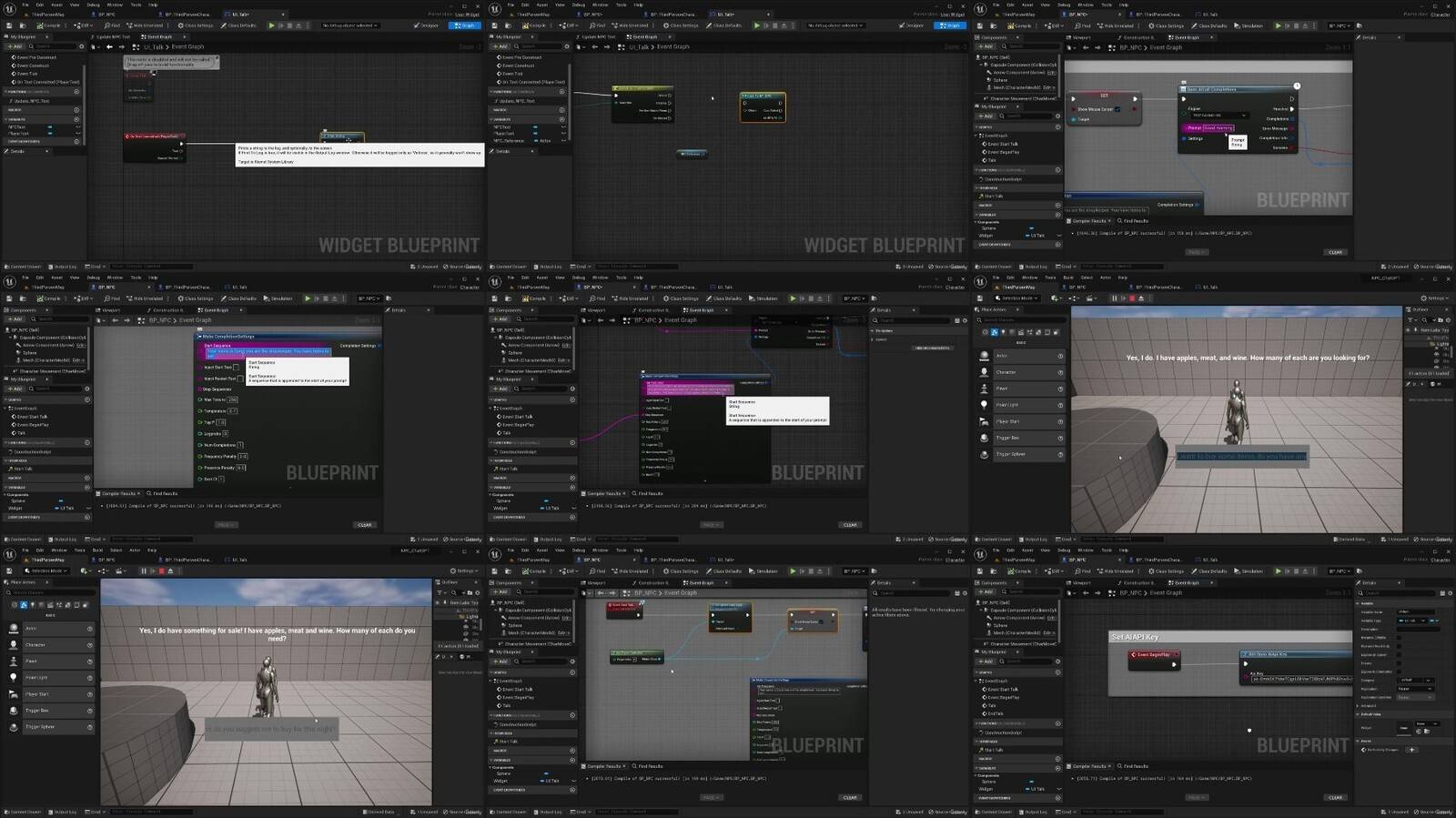Viewport: 1456px width, 818px height.
Task: Open the Diff dropdown in top-left UI_Talk window
Action: point(84,25)
